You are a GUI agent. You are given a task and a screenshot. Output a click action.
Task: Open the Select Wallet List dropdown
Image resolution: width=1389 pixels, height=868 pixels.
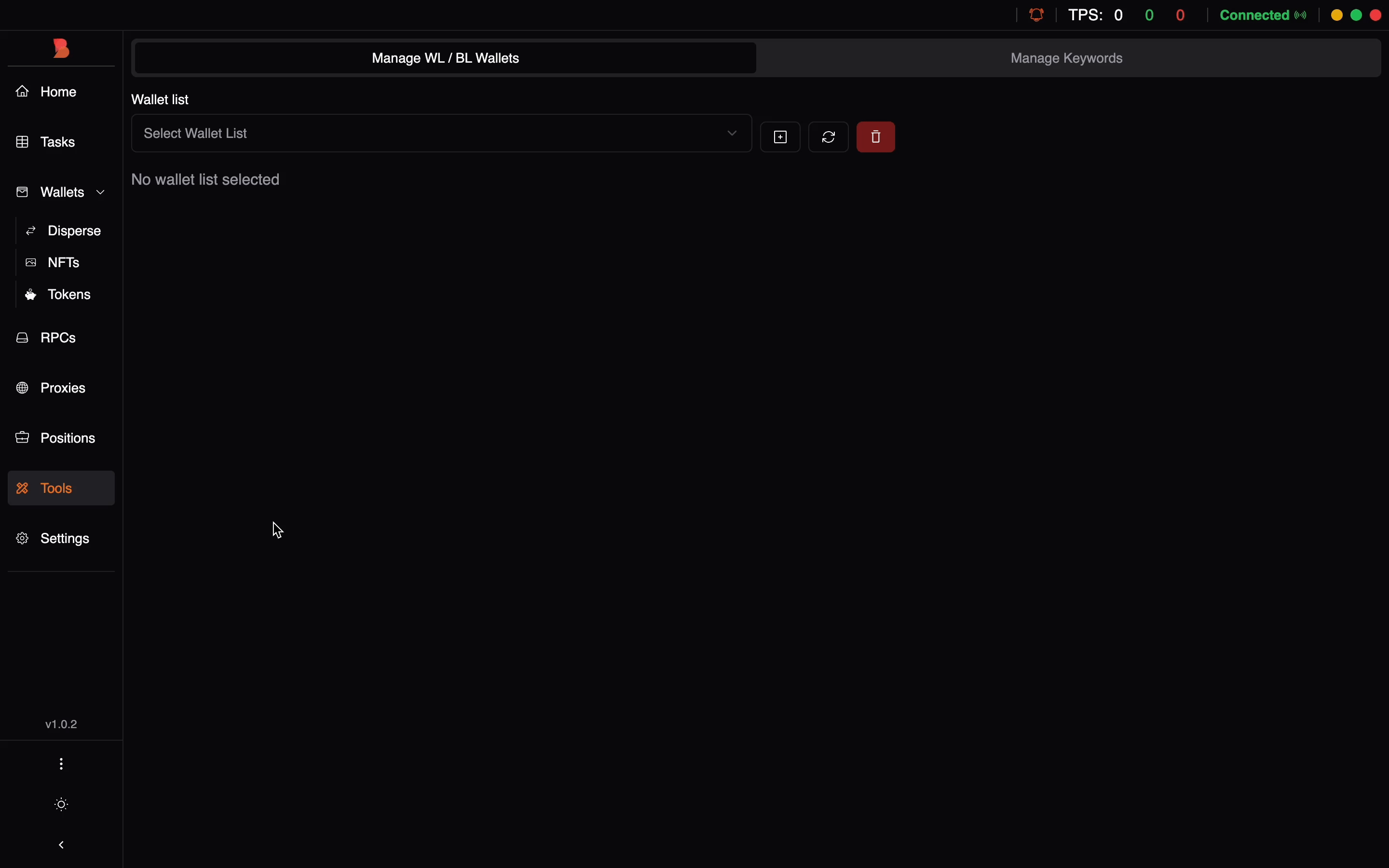(441, 133)
